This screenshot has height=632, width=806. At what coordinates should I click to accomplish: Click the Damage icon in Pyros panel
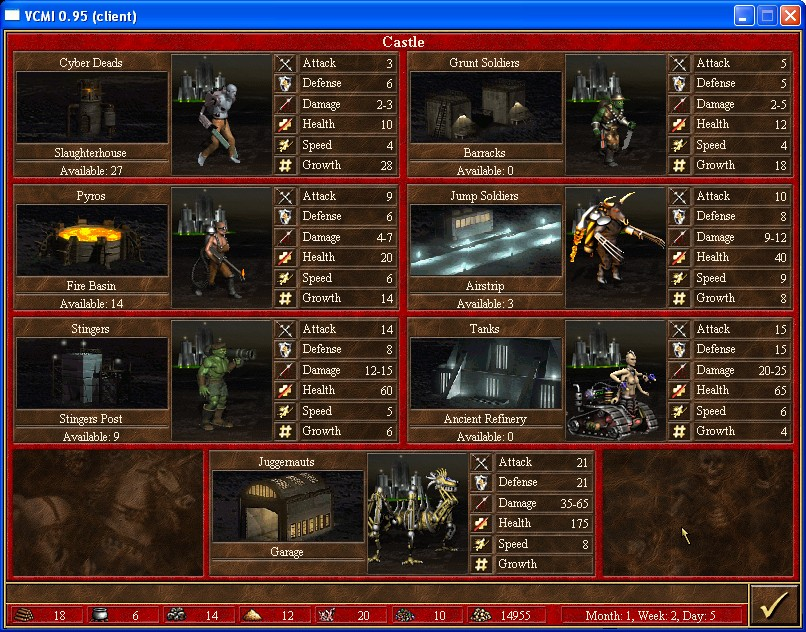285,237
